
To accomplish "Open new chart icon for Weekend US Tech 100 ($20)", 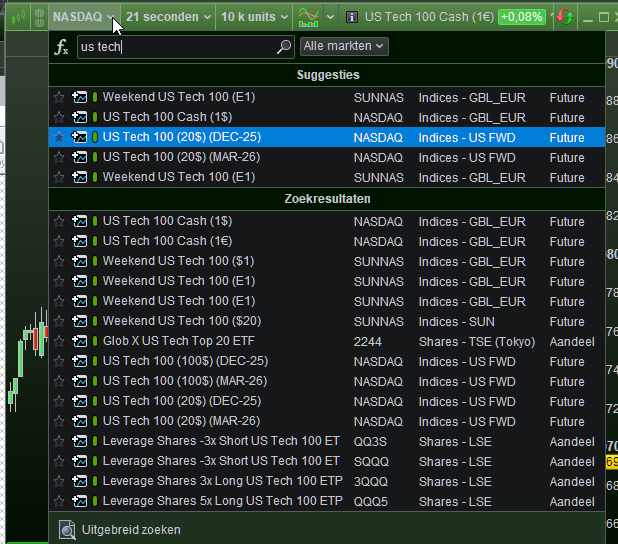I will pyautogui.click(x=80, y=321).
